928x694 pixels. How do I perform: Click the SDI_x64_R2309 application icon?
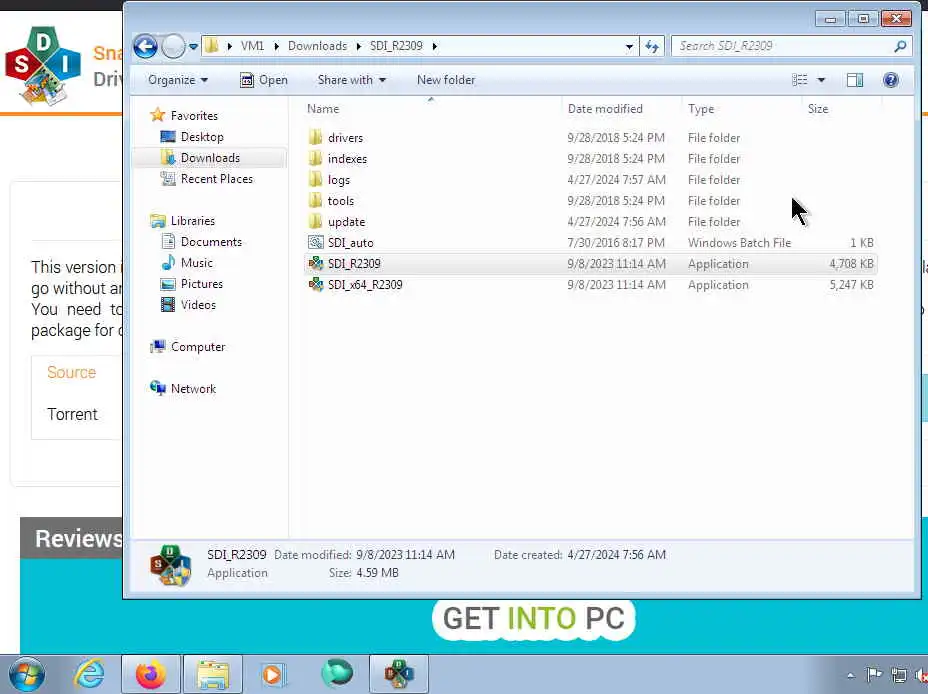(316, 285)
